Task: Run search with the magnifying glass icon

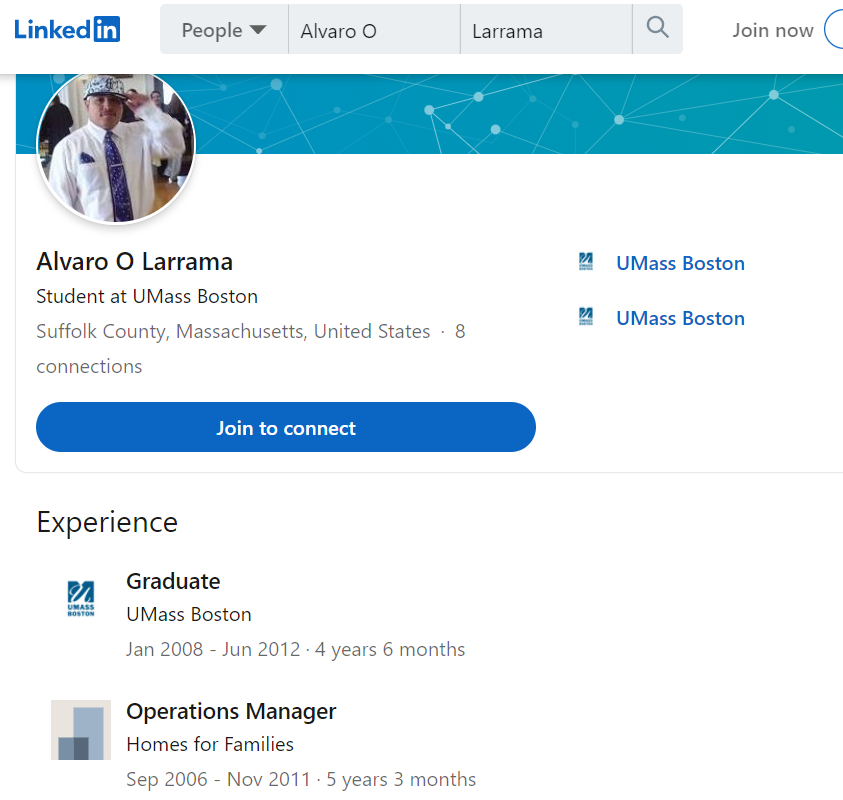Action: [658, 27]
